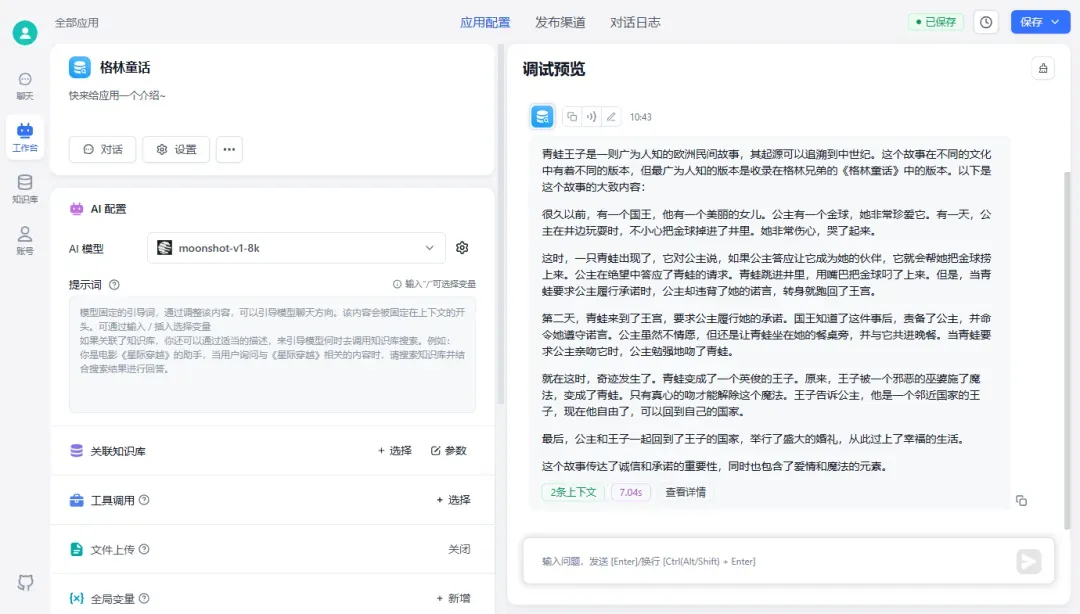1080x614 pixels.
Task: Click the help icon beside 提示词
Action: [114, 285]
